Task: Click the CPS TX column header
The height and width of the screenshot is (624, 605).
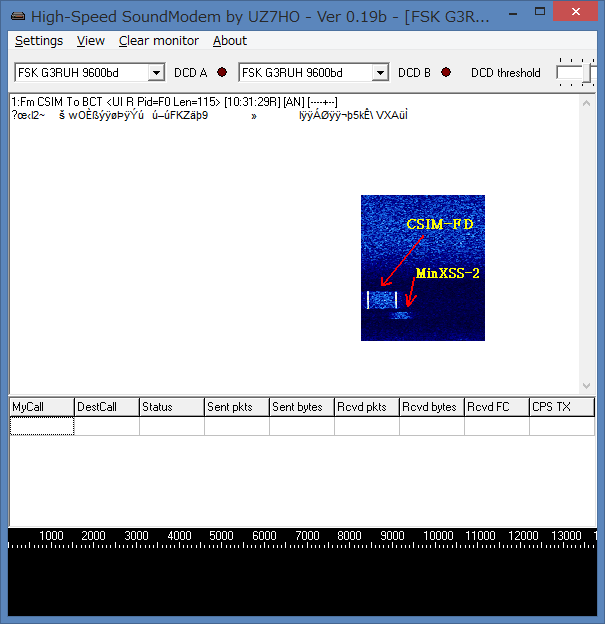Action: pyautogui.click(x=562, y=407)
